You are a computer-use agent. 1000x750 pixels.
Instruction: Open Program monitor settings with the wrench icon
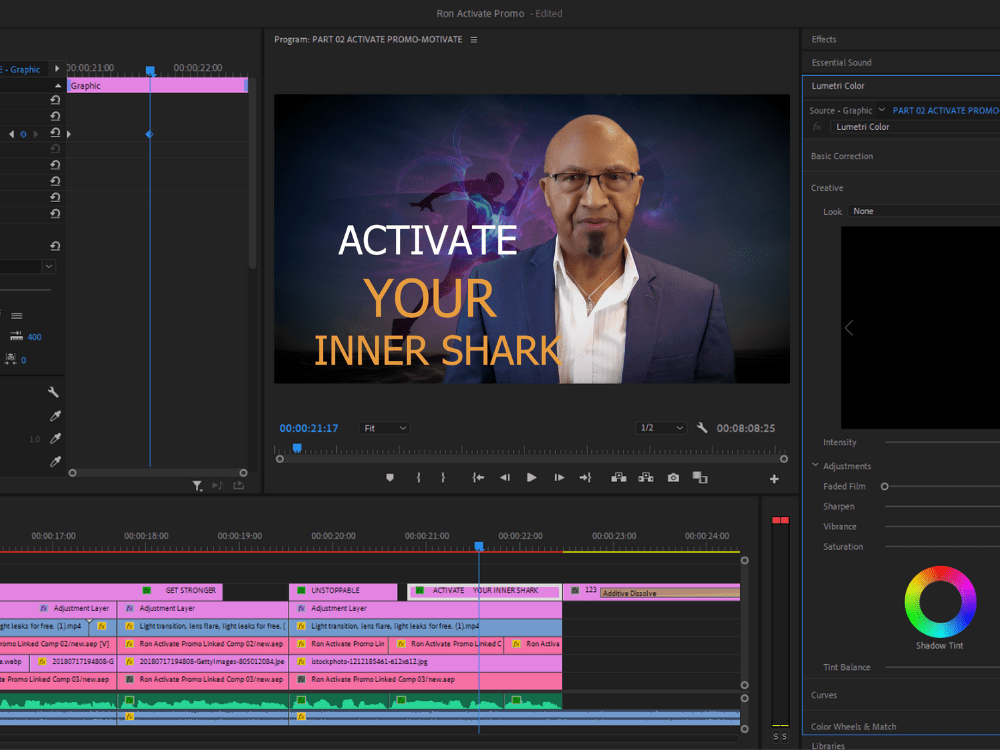point(702,427)
